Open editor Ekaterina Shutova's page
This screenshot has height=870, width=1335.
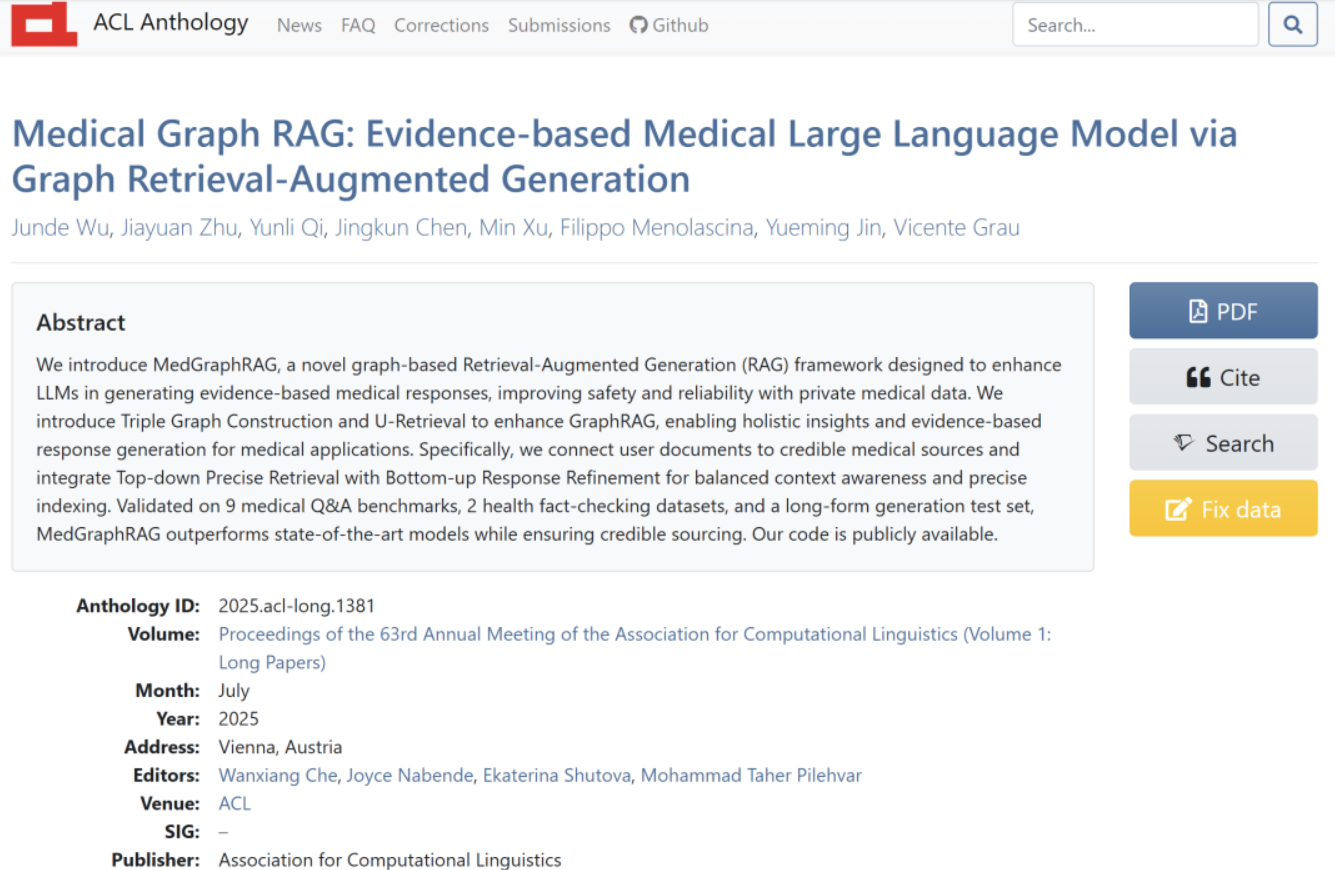(x=556, y=775)
